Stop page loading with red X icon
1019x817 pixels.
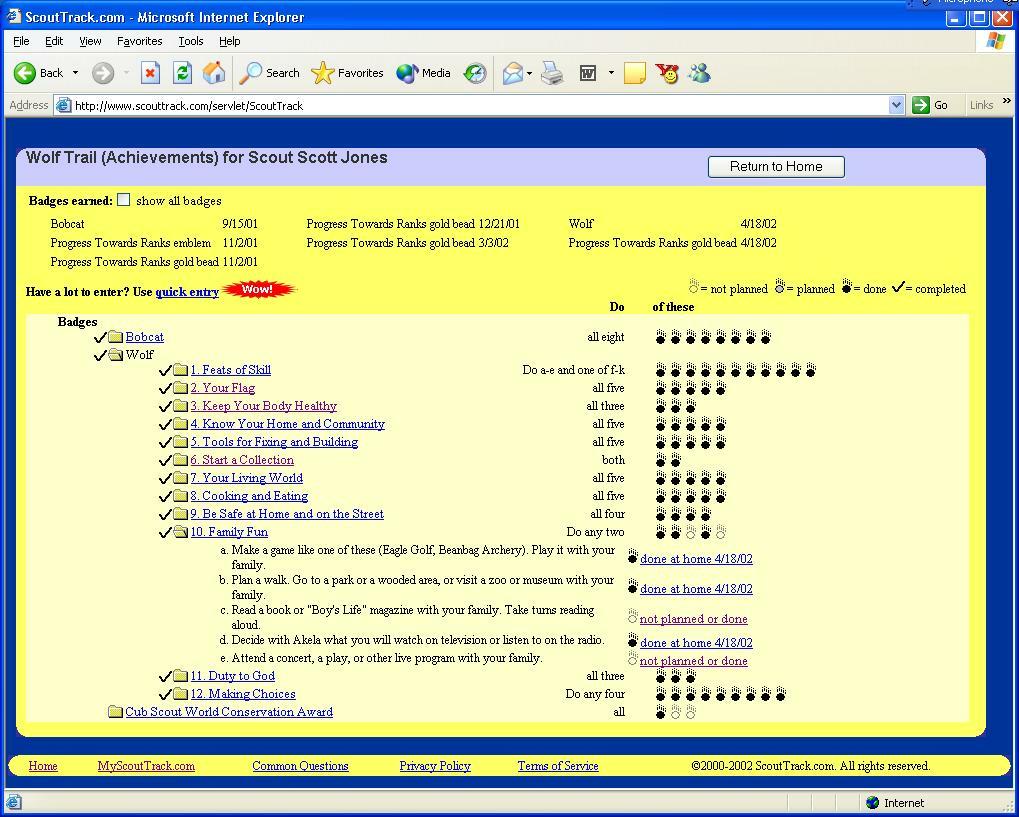coord(150,73)
